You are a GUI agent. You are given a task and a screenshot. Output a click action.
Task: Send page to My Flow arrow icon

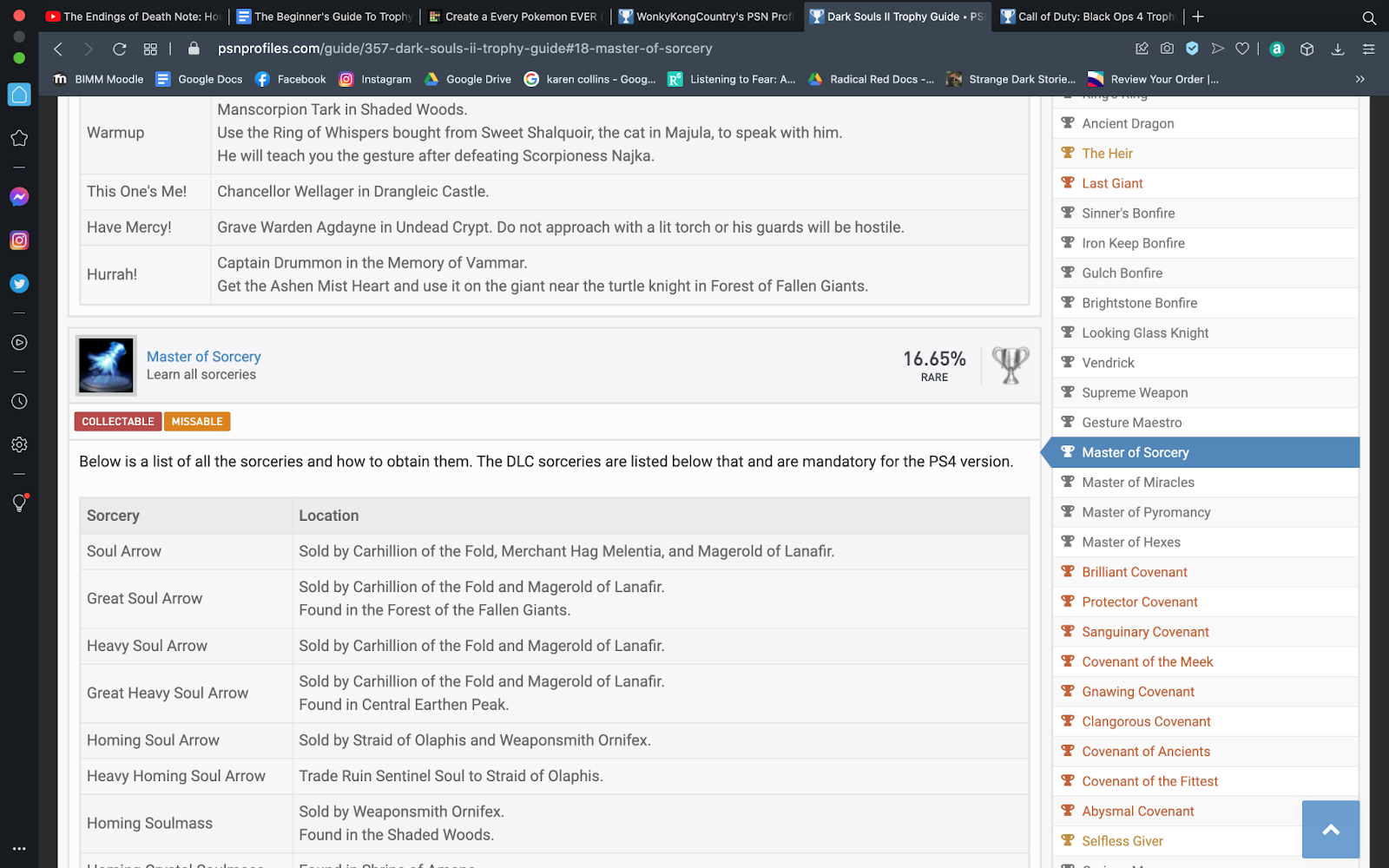(x=1218, y=49)
